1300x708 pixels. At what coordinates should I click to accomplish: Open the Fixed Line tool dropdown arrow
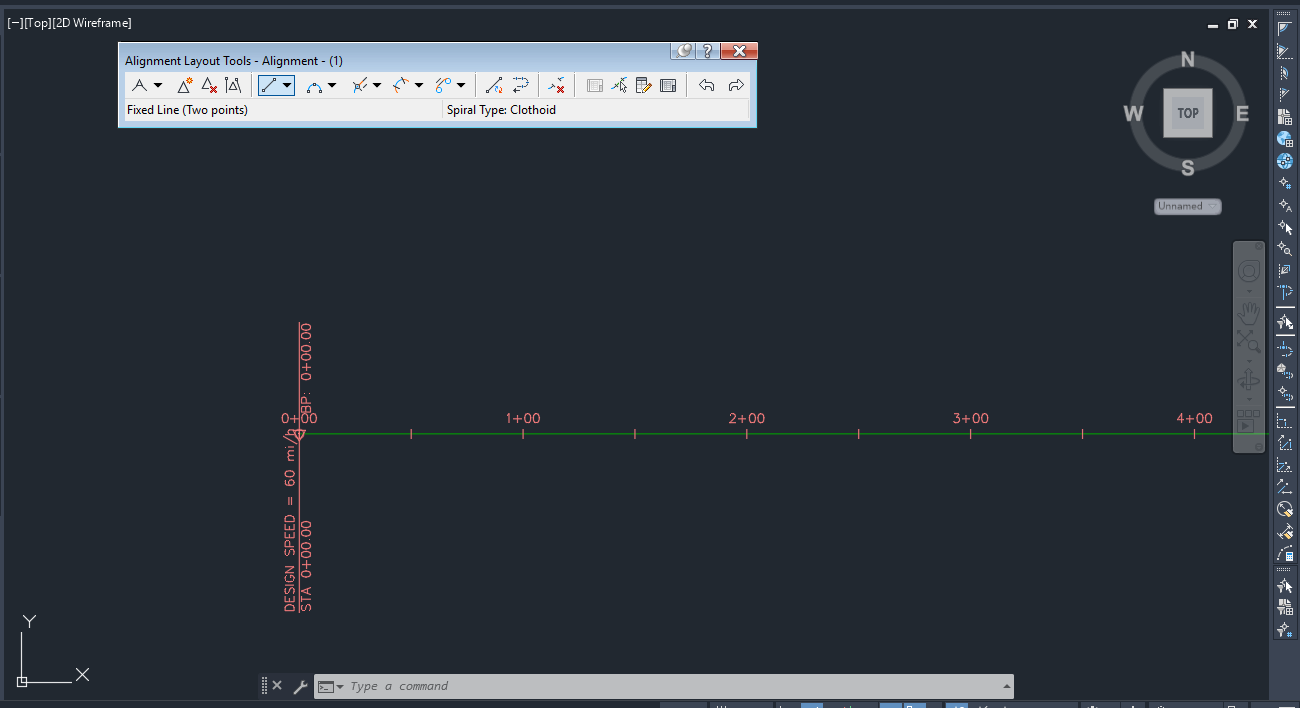coord(286,85)
